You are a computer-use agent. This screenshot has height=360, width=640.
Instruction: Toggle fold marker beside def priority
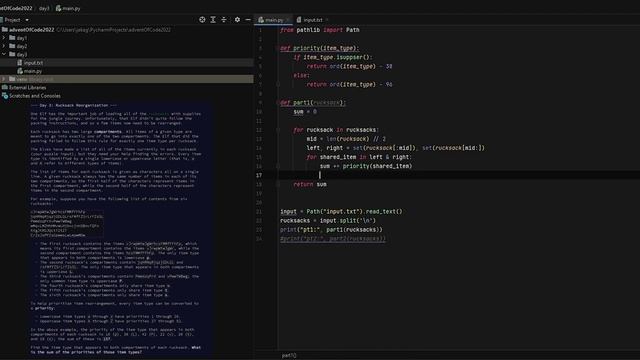pyautogui.click(x=278, y=48)
